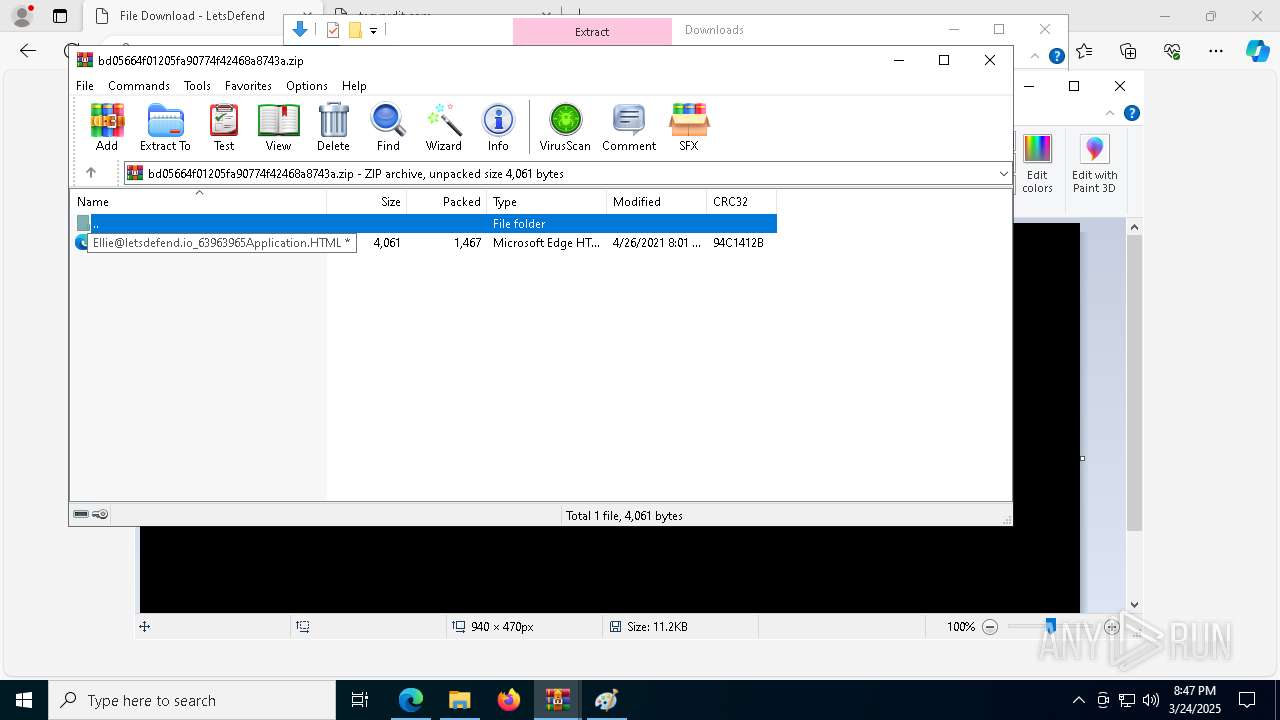Click the CRC value 94C1412B
Viewport: 1280px width, 720px height.
click(x=738, y=242)
